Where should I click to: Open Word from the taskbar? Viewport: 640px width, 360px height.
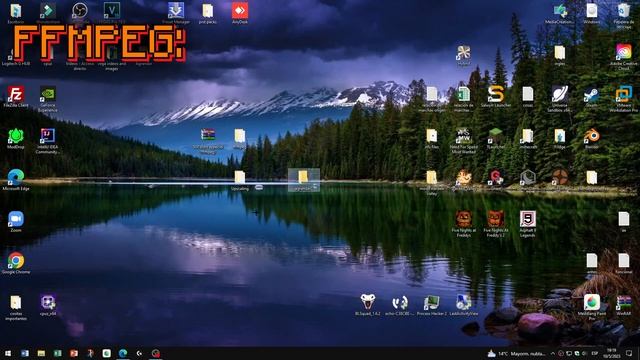25,353
